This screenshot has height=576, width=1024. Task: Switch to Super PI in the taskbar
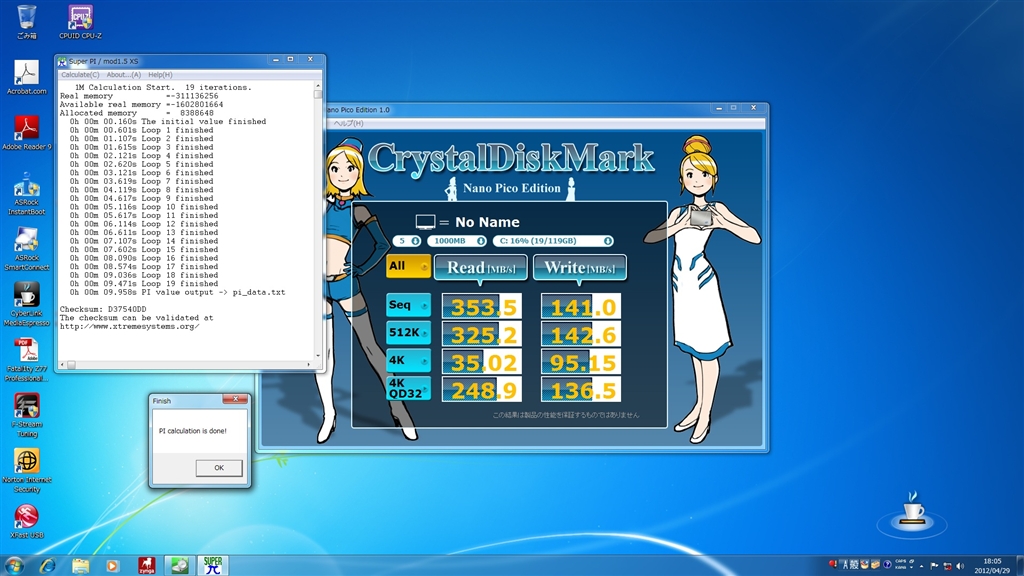tap(213, 565)
